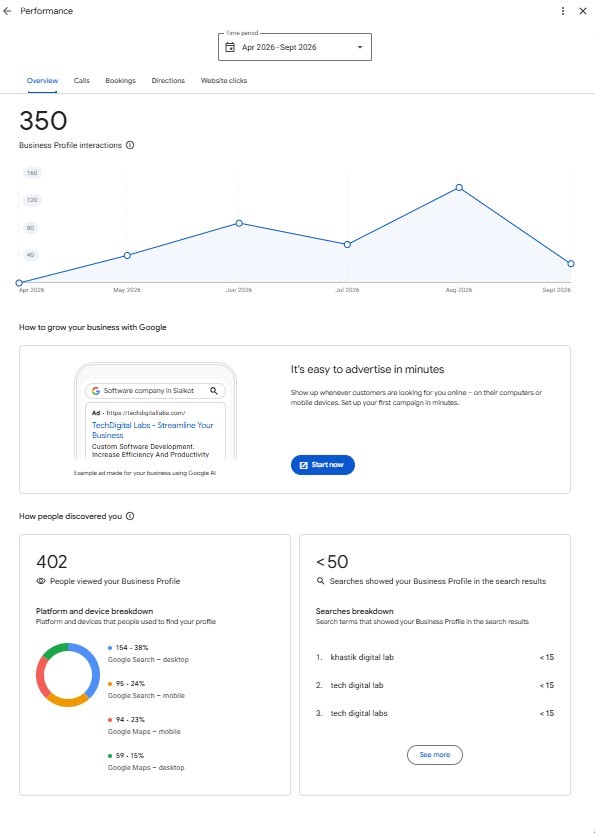
Task: Click the tech digital labs search term
Action: (359, 713)
